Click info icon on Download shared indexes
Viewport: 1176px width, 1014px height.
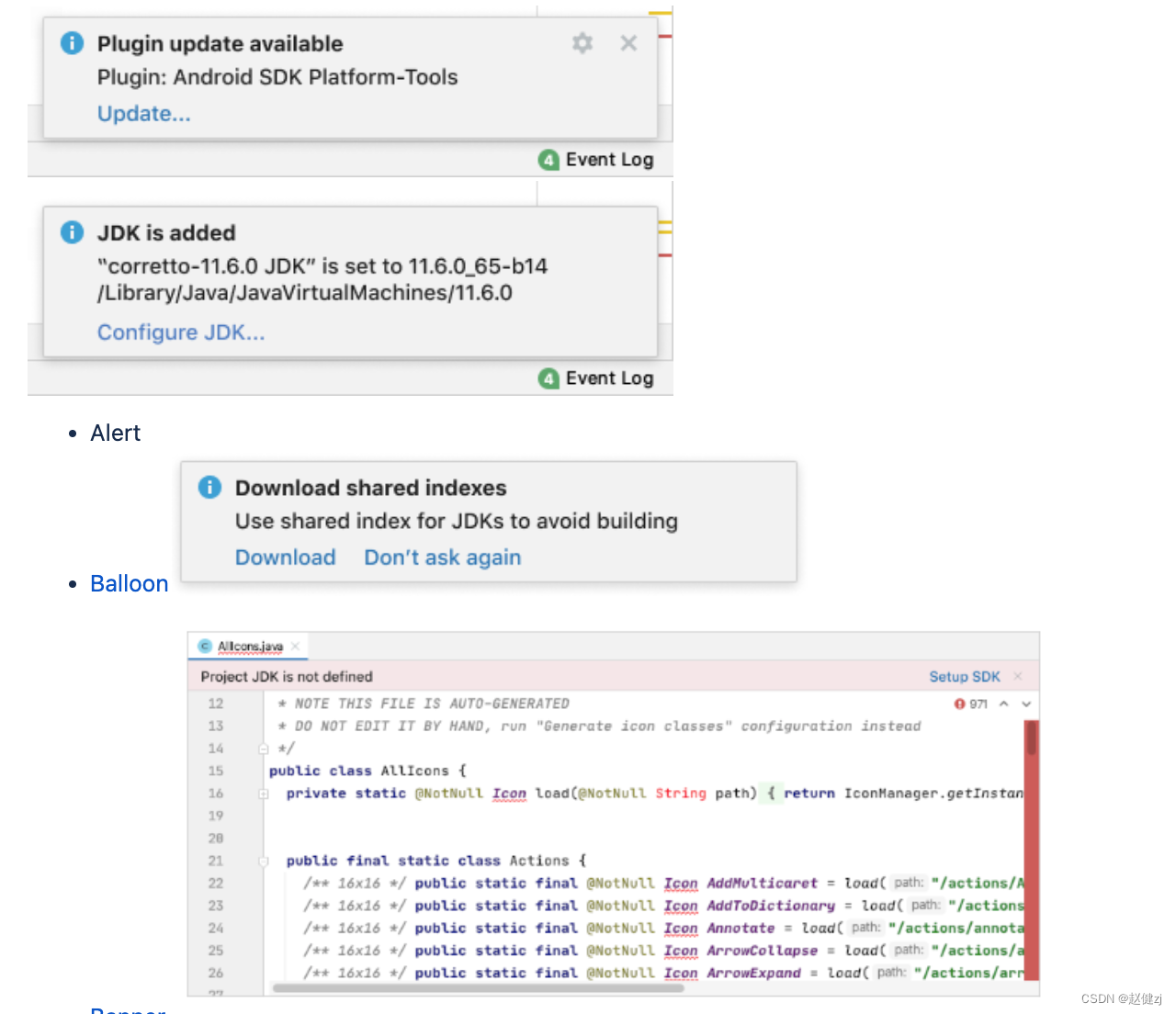(209, 487)
